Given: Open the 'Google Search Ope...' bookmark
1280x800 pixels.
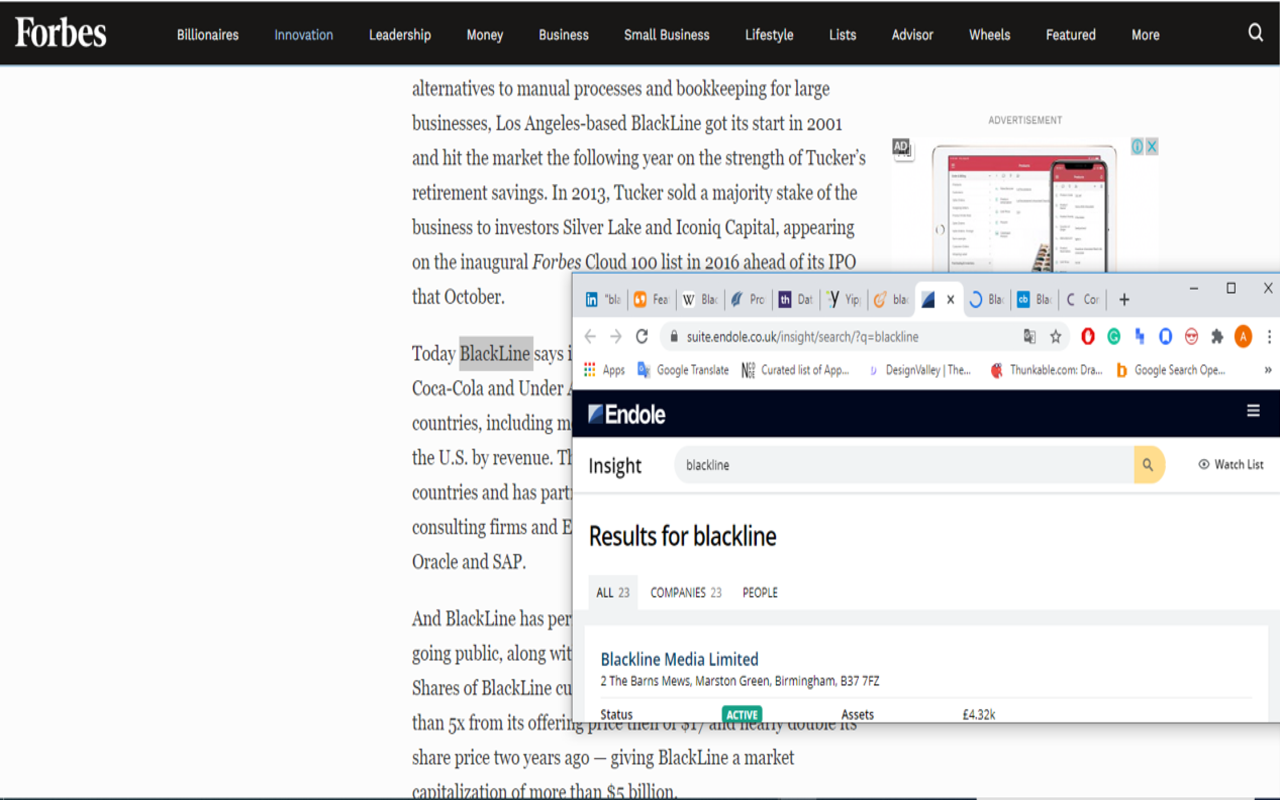Looking at the screenshot, I should point(1170,370).
